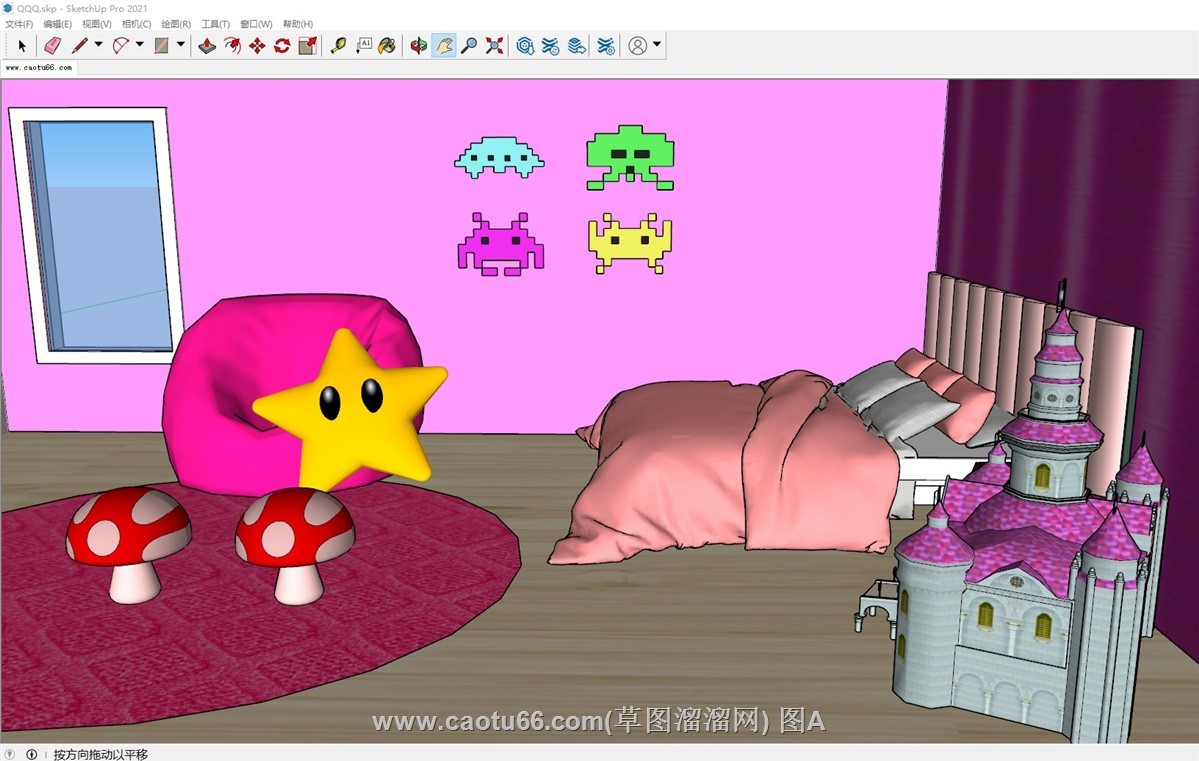Pick the Paint Bucket tool
This screenshot has height=761, width=1199.
click(x=388, y=46)
